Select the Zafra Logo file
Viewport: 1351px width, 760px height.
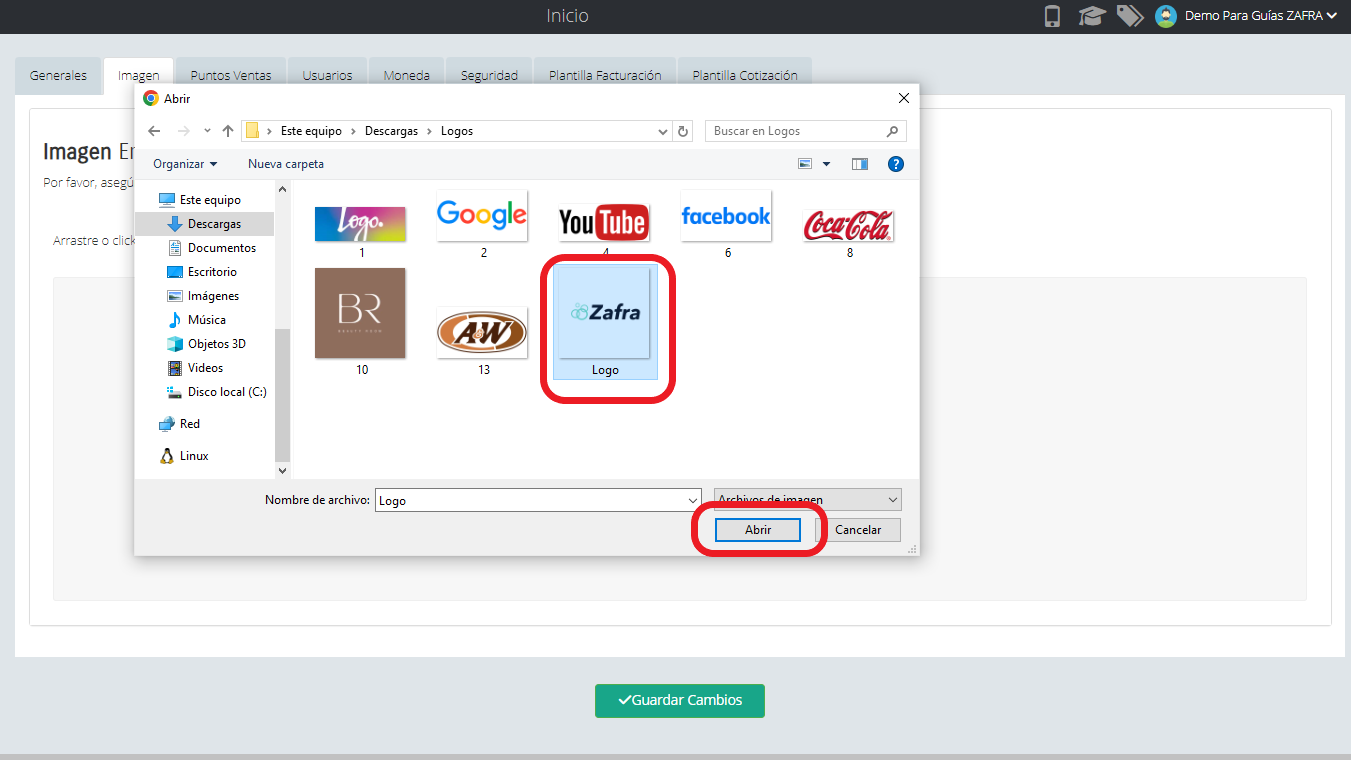pyautogui.click(x=604, y=322)
